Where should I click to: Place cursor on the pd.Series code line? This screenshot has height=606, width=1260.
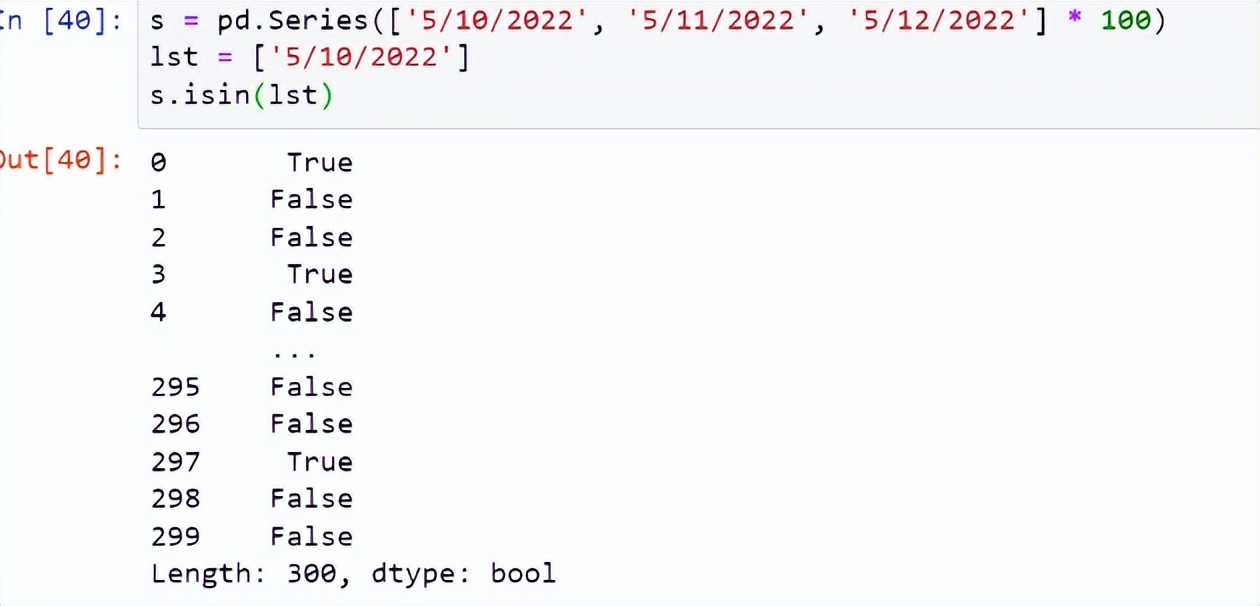click(x=658, y=21)
